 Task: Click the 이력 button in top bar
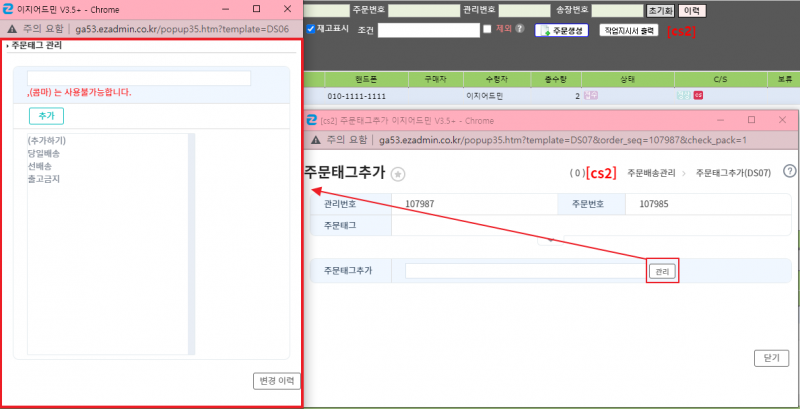coord(692,10)
